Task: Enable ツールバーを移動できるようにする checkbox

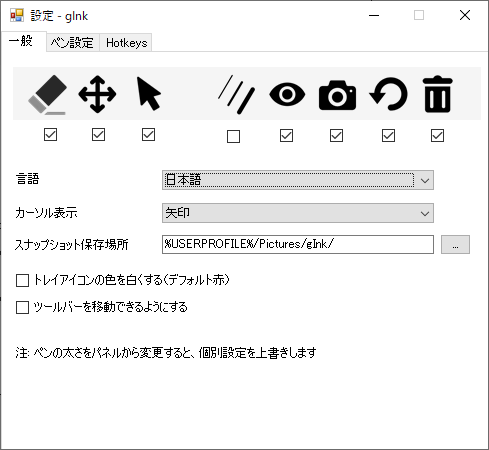Action: [22, 307]
